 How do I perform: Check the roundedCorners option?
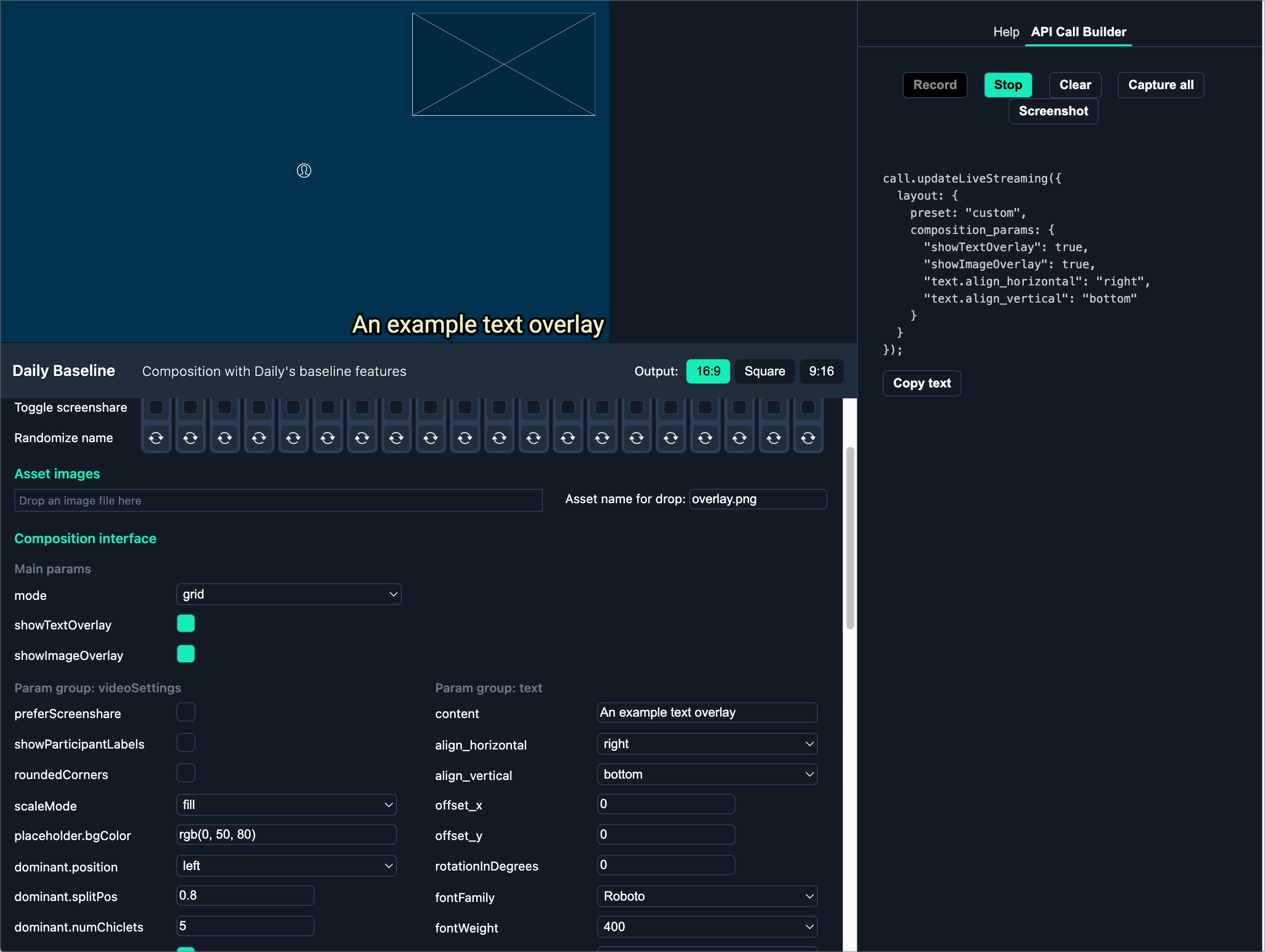click(186, 773)
